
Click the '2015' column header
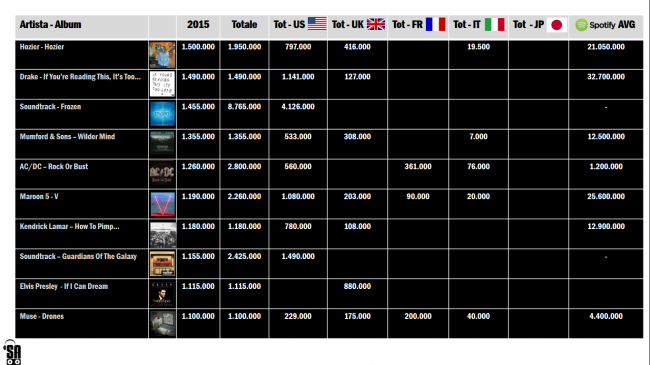click(198, 24)
